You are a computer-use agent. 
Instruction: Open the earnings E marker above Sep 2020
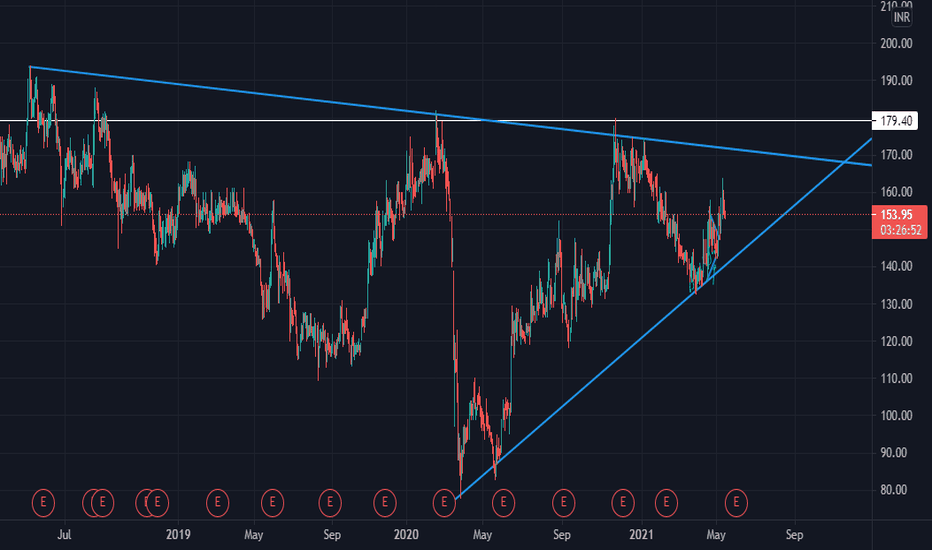[563, 503]
